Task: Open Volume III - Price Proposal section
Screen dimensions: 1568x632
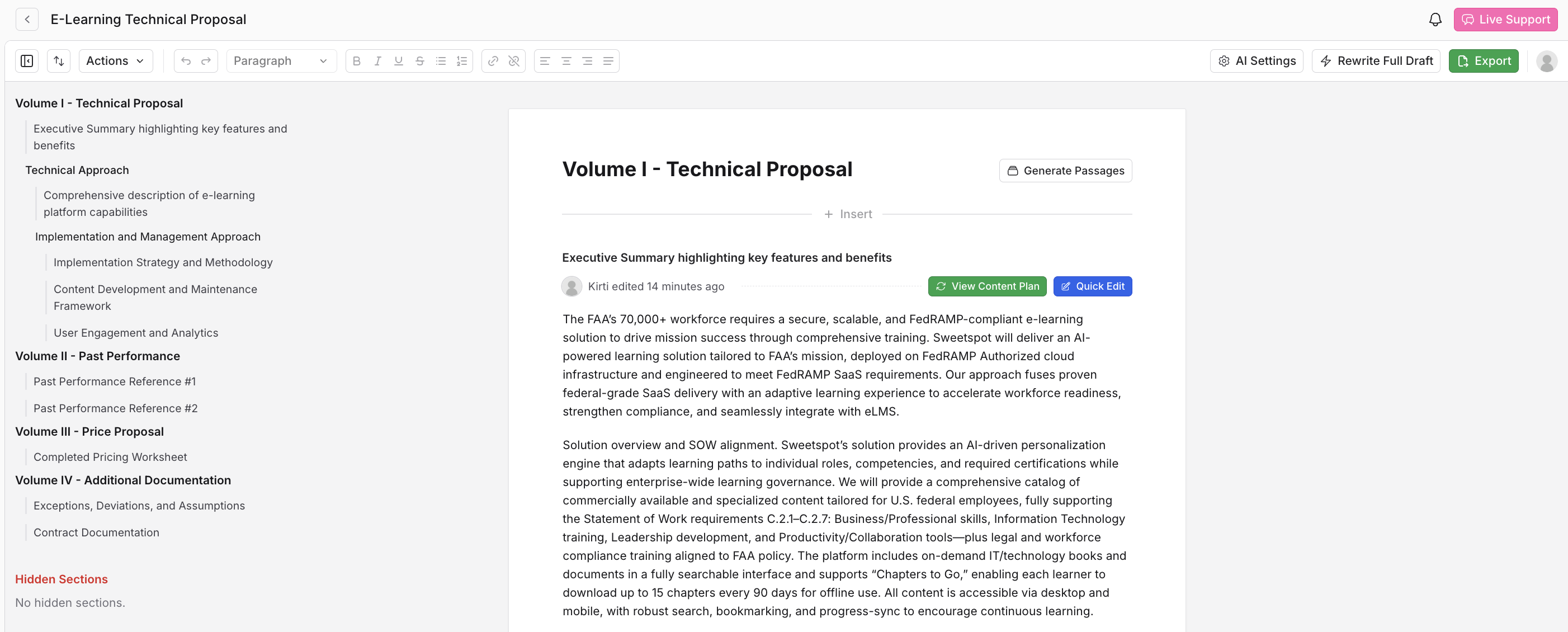Action: point(89,431)
